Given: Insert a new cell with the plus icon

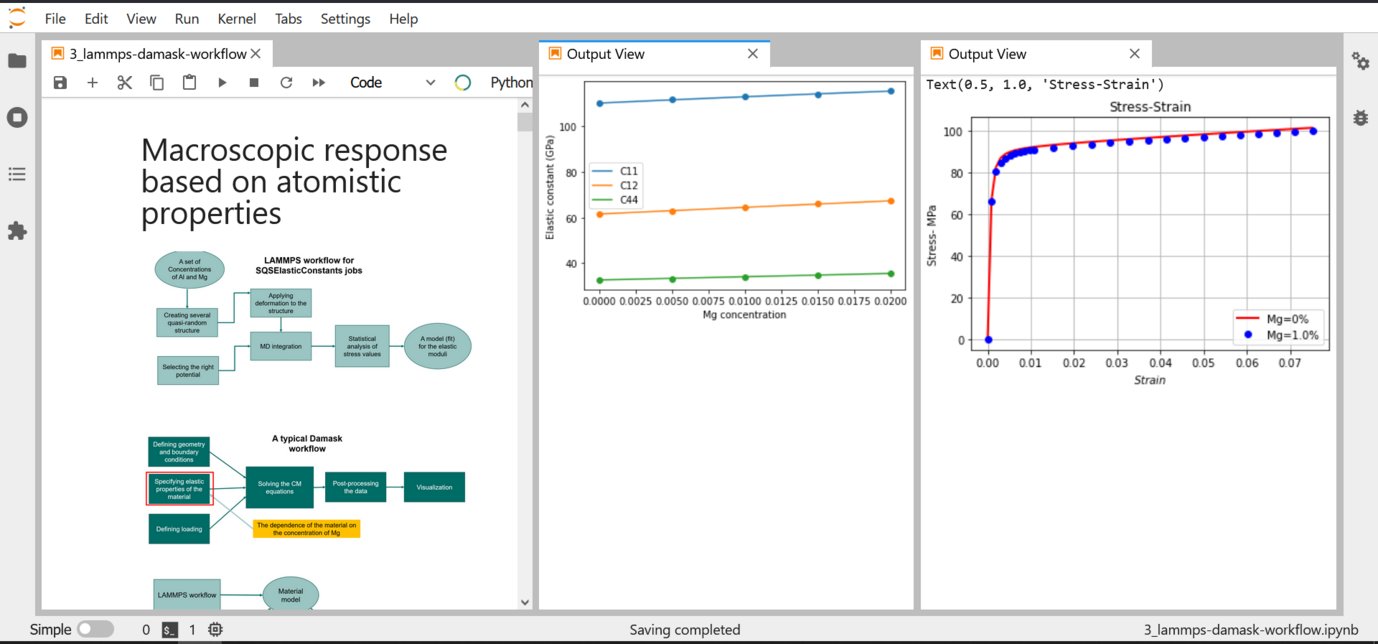Looking at the screenshot, I should point(92,83).
